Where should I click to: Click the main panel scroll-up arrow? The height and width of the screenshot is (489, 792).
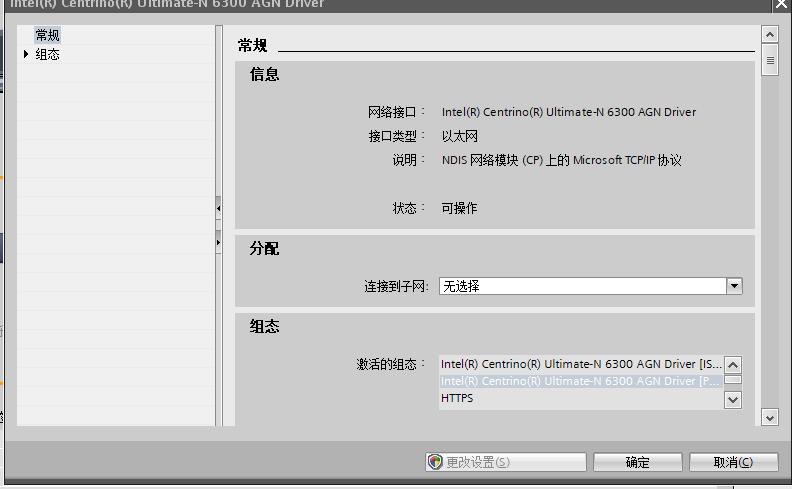click(x=769, y=35)
